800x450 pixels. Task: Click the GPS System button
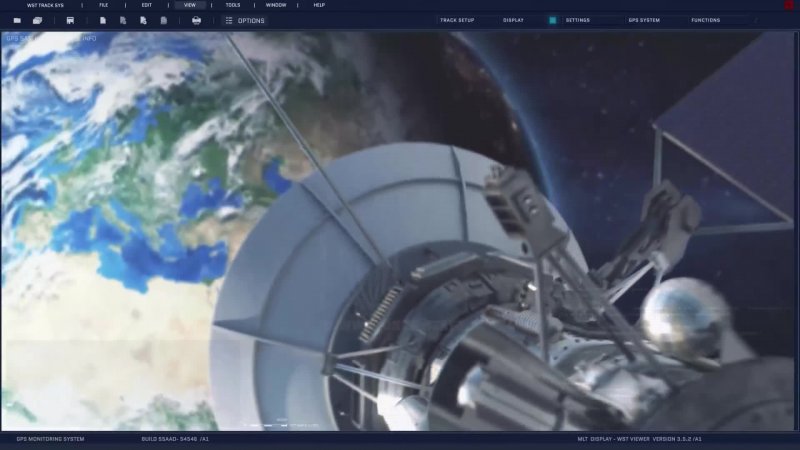[x=644, y=20]
